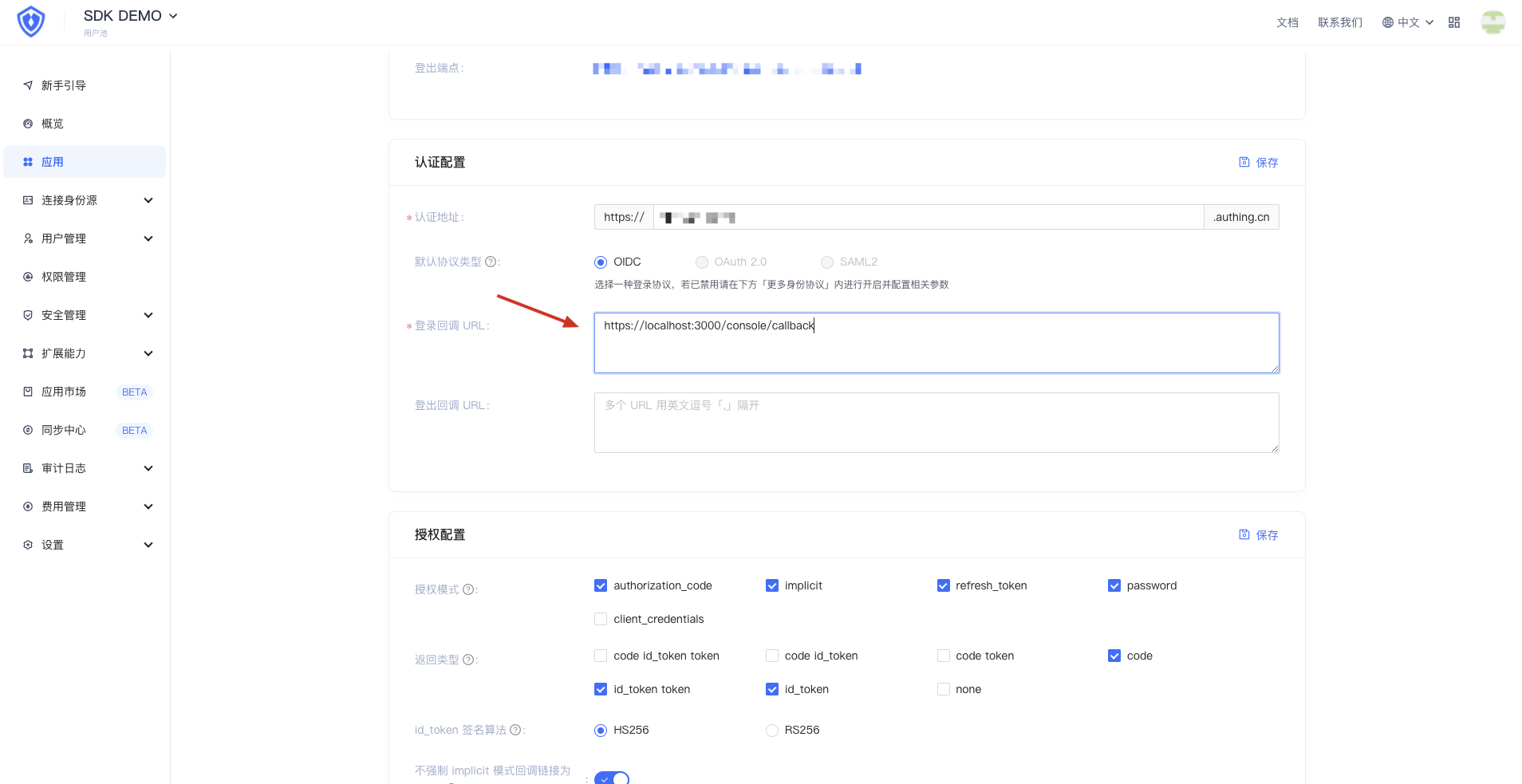The width and height of the screenshot is (1522, 784).
Task: Click the help icon beside 默认协议类型
Action: 491,262
